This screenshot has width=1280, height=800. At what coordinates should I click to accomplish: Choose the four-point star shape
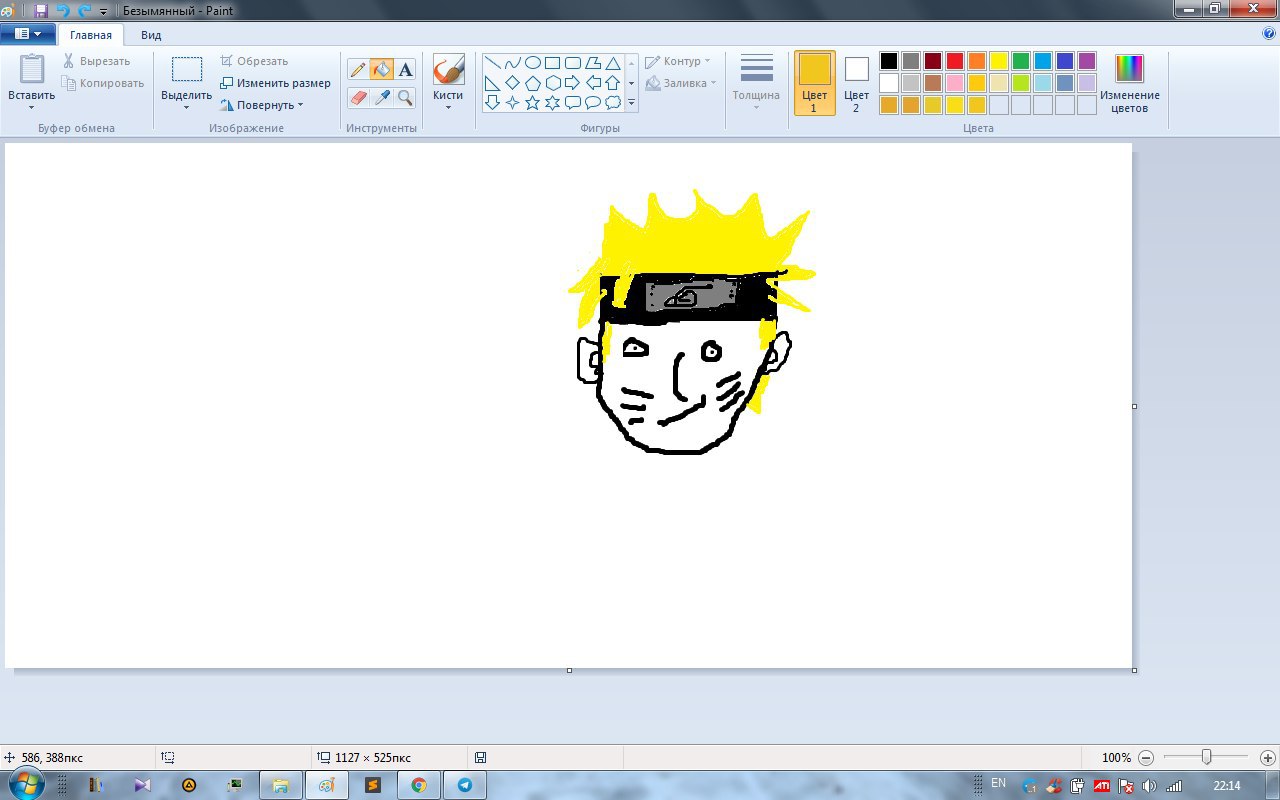(512, 102)
